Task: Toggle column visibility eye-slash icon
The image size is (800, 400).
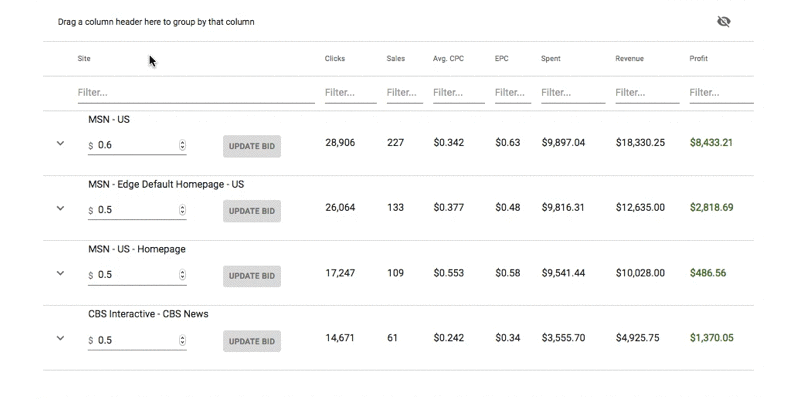Action: (723, 21)
